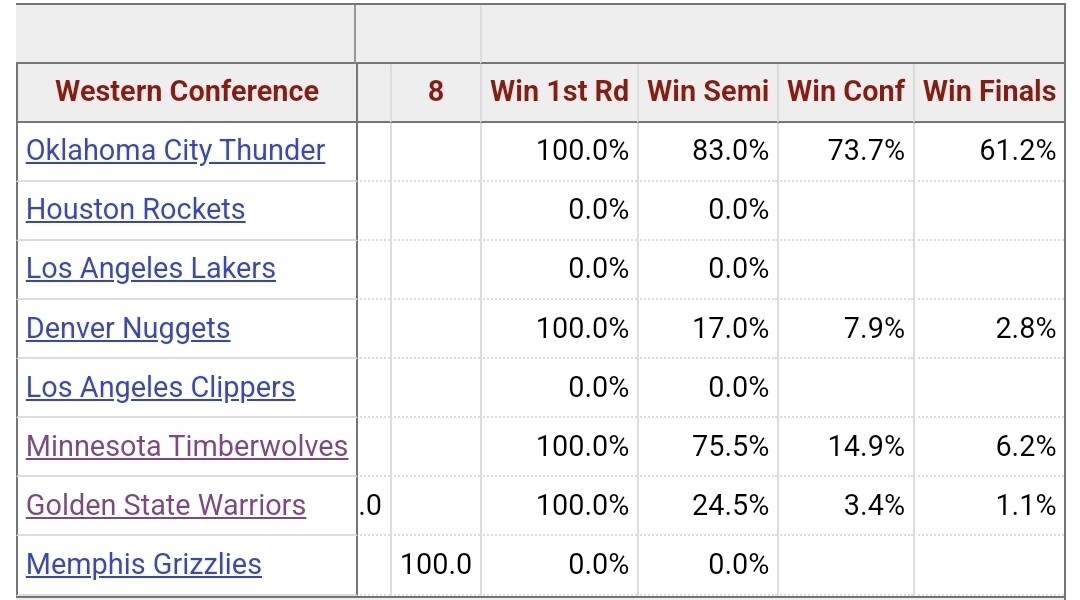The height and width of the screenshot is (600, 1080).
Task: Open the Minnesota Timberwolves team link
Action: pos(187,446)
